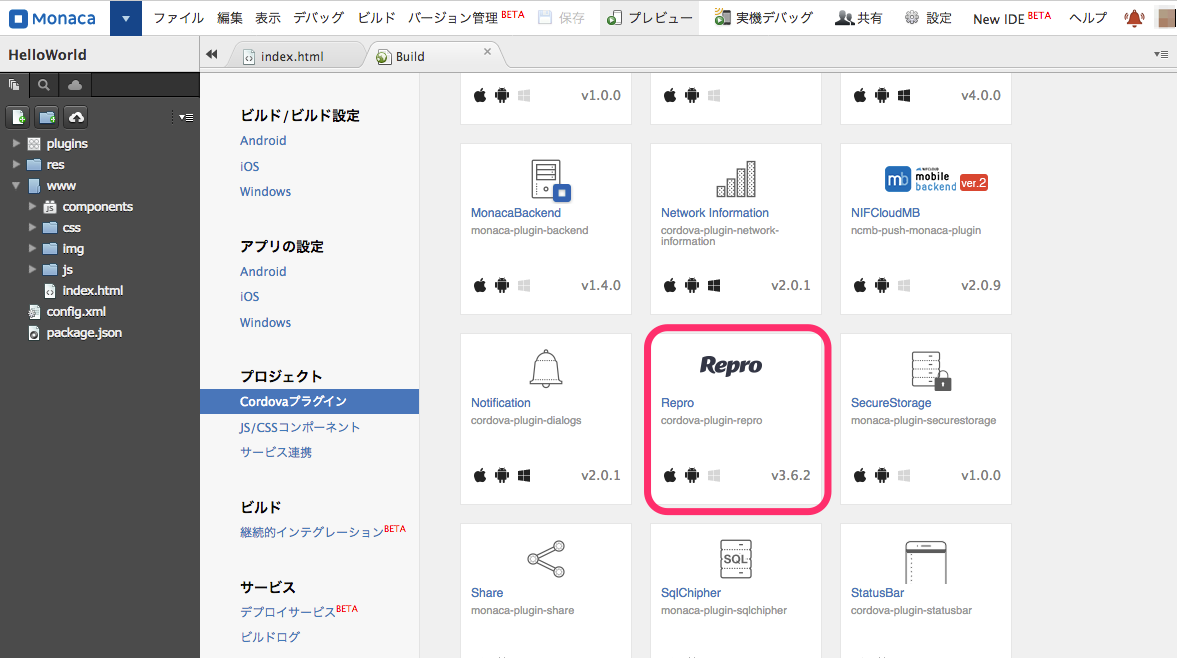Click the Repro plugin logo
Viewport: 1177px width, 658px height.
click(730, 365)
